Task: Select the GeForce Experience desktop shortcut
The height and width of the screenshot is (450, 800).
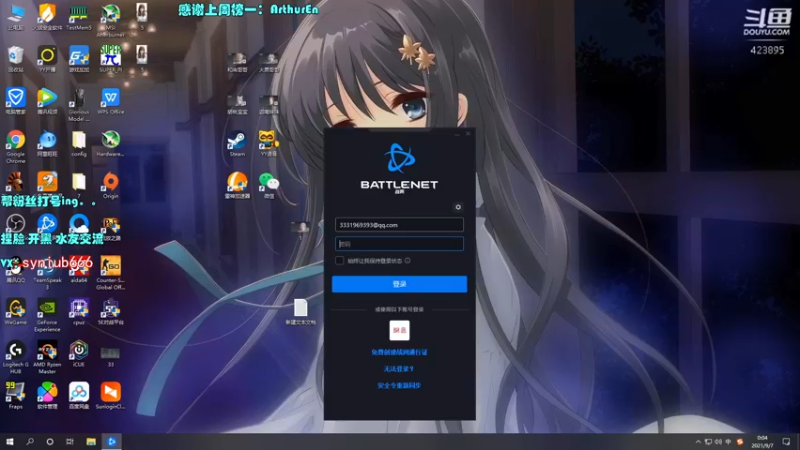Action: (47, 315)
